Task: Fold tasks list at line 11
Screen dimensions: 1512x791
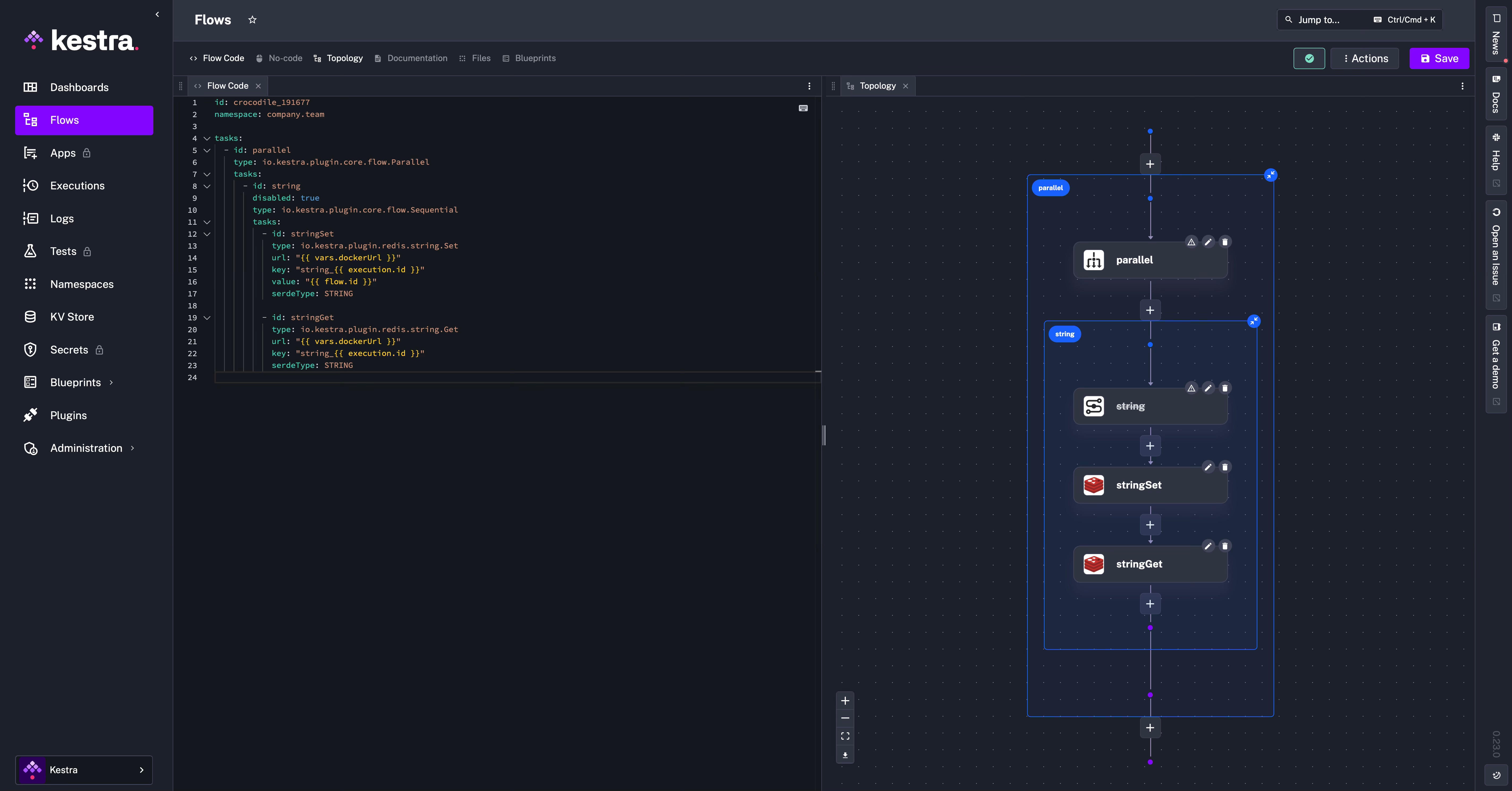Action: 207,222
